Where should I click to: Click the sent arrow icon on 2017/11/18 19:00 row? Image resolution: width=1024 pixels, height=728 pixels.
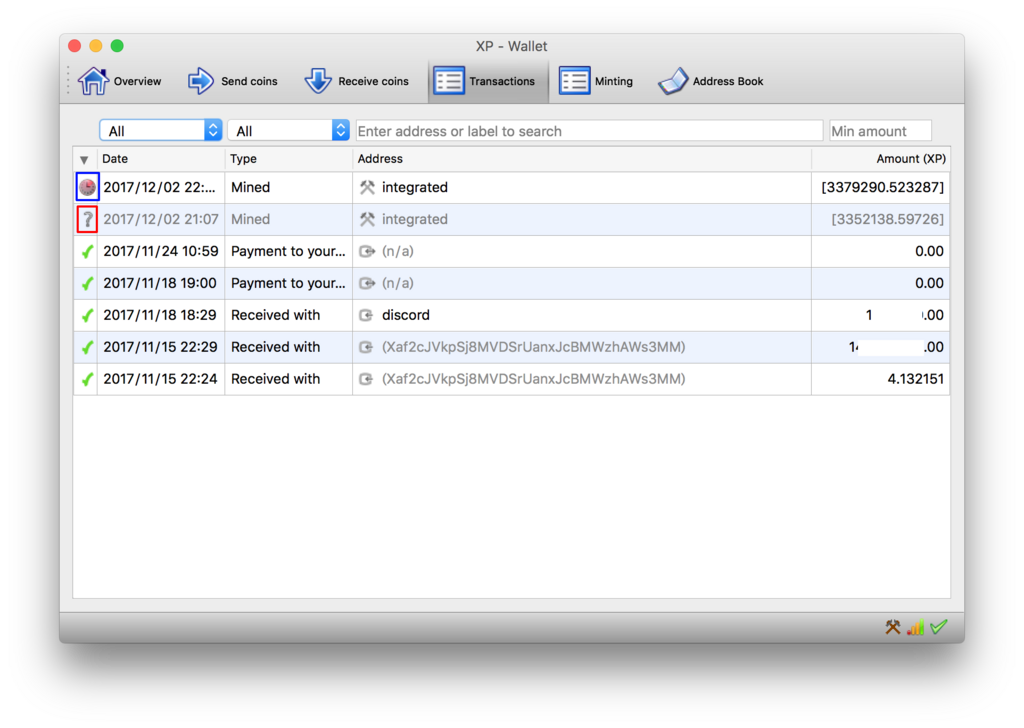[x=367, y=283]
